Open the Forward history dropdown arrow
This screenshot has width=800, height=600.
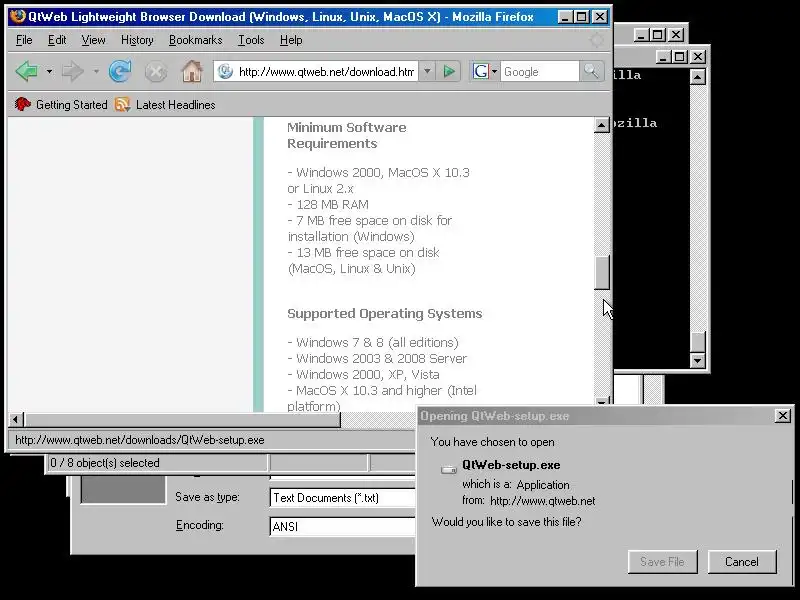pyautogui.click(x=96, y=71)
